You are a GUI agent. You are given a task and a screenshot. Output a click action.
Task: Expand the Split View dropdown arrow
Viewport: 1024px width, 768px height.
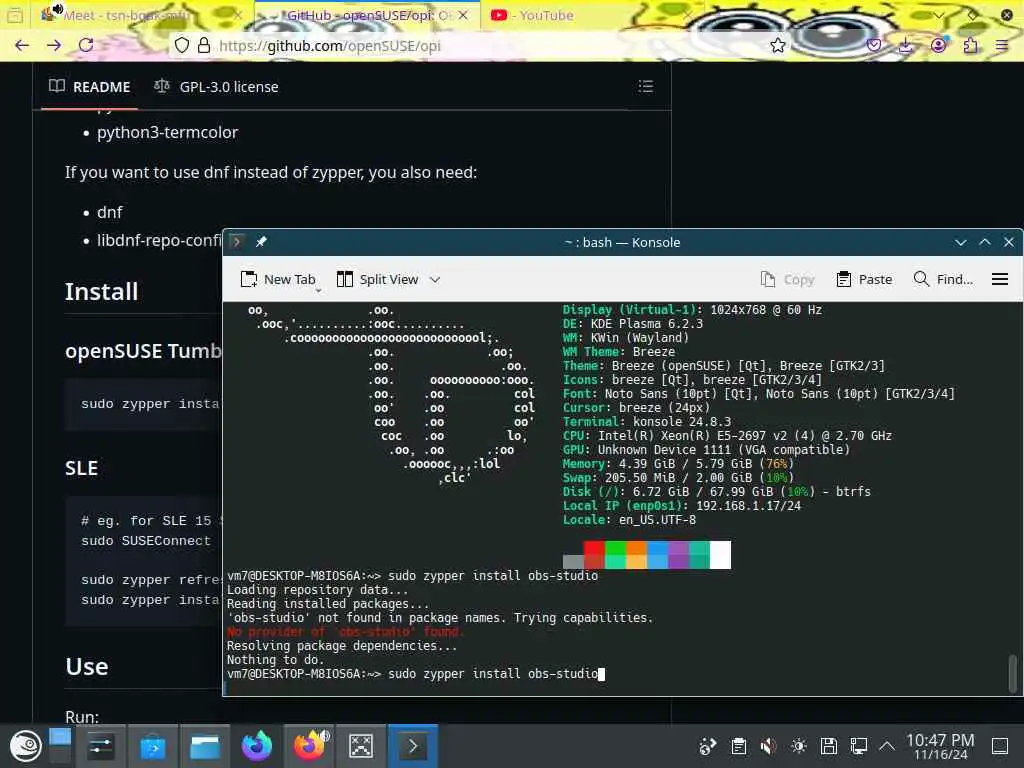pyautogui.click(x=435, y=280)
